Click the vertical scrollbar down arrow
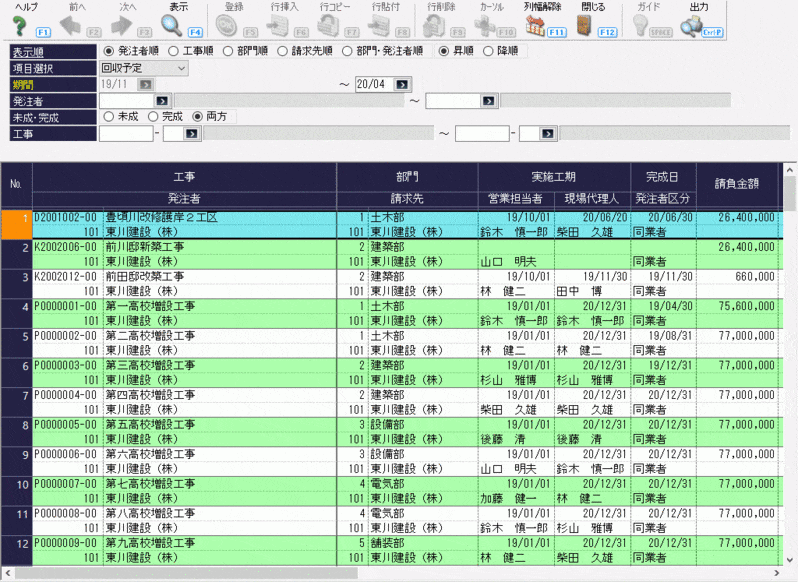This screenshot has height=582, width=798. point(790,560)
